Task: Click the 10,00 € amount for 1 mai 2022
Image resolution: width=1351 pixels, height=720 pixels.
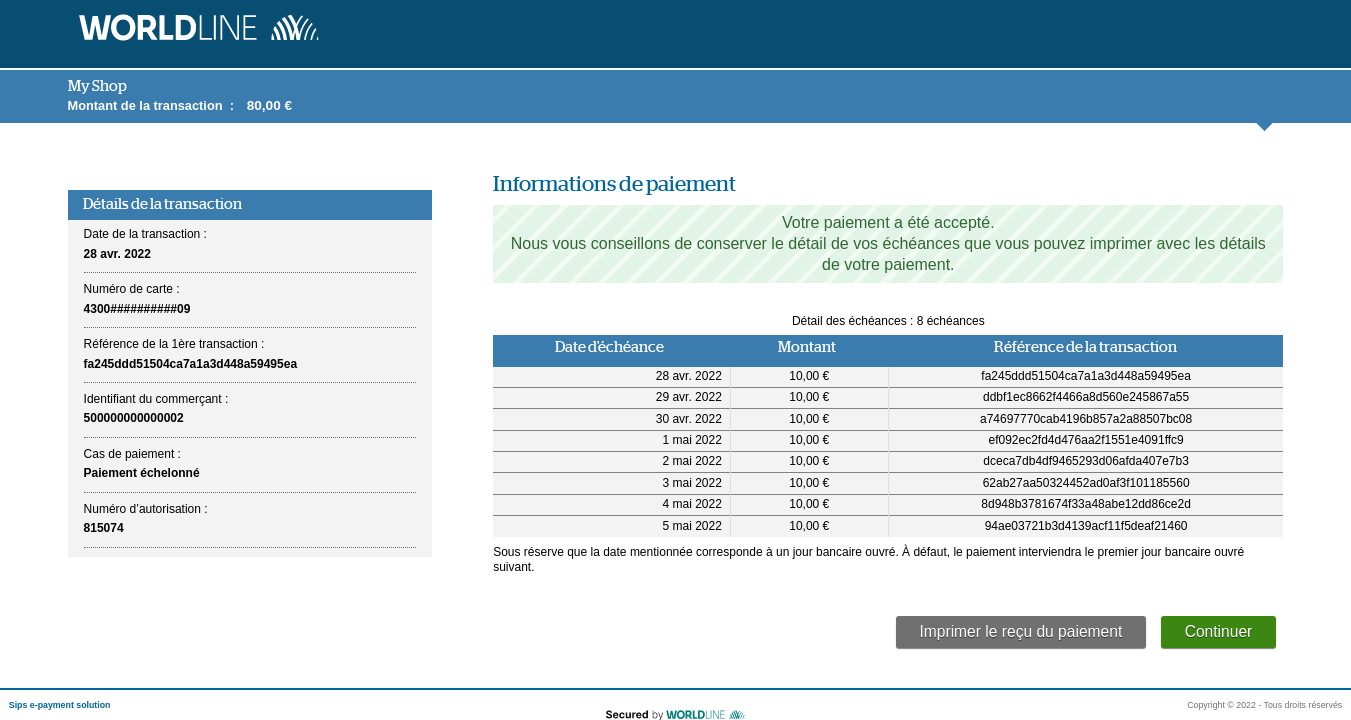Action: pyautogui.click(x=809, y=440)
